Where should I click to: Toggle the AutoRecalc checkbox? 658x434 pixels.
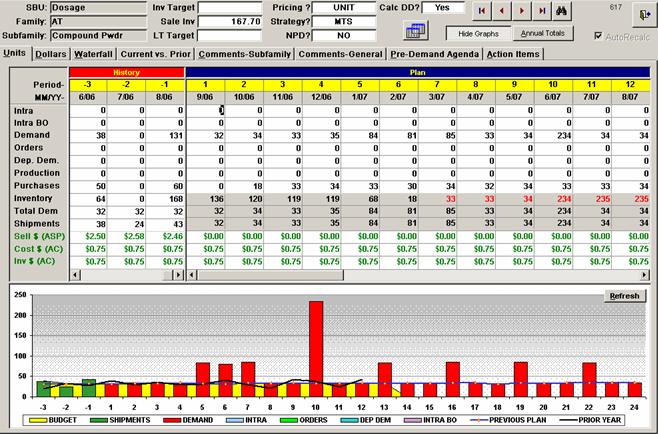click(x=598, y=36)
